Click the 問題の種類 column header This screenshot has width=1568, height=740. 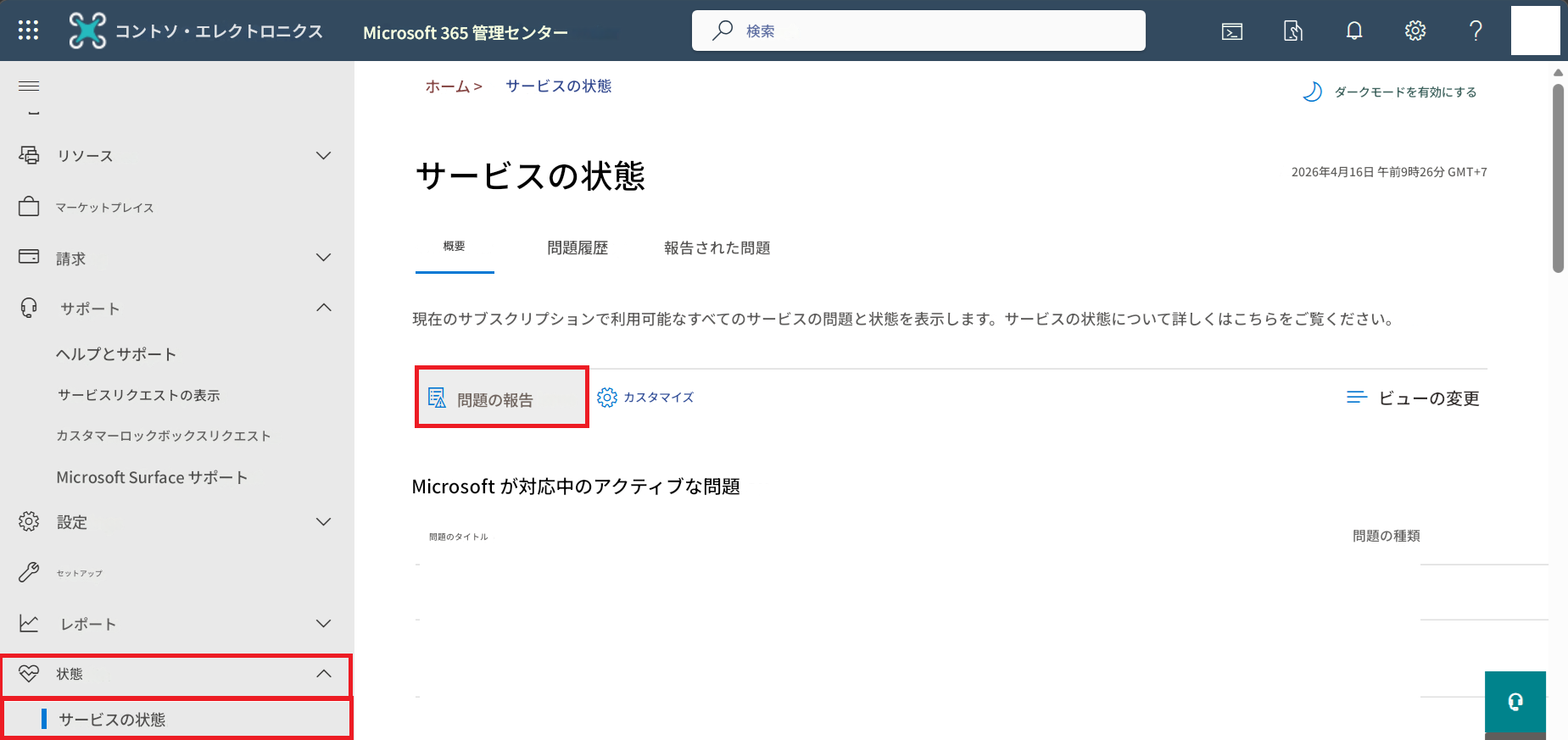(1387, 536)
